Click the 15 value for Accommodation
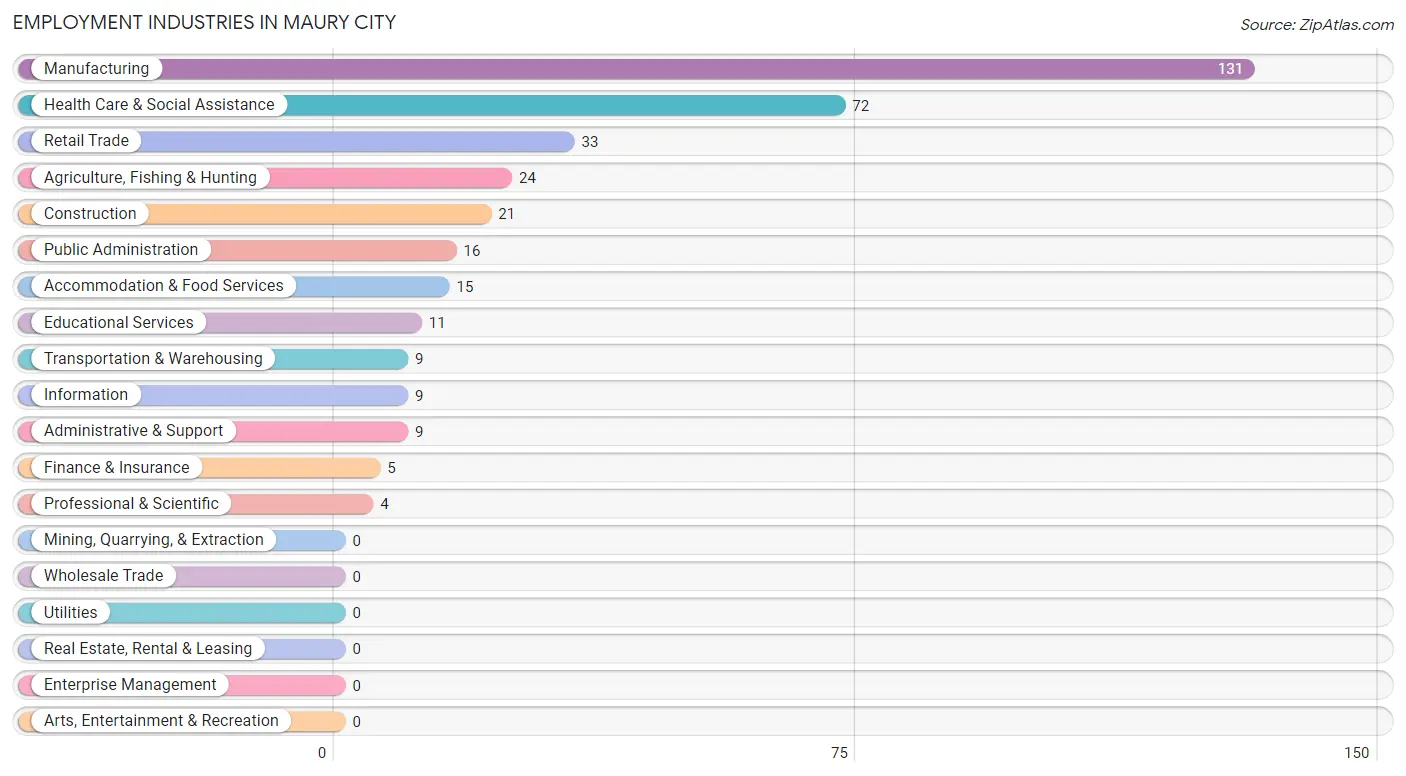This screenshot has width=1406, height=776. click(x=465, y=287)
